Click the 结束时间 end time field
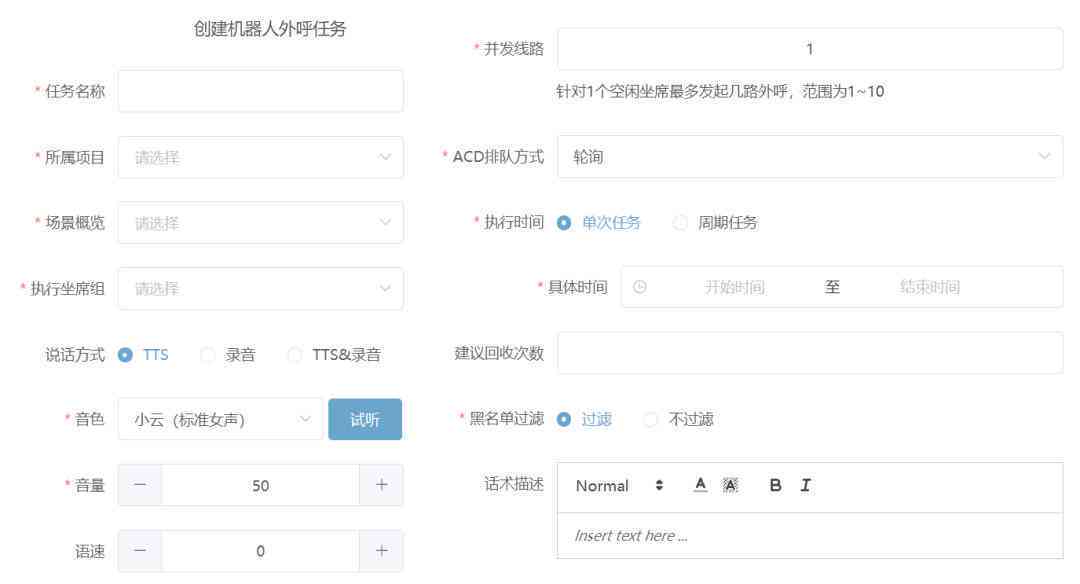This screenshot has width=1080, height=584. coord(930,286)
